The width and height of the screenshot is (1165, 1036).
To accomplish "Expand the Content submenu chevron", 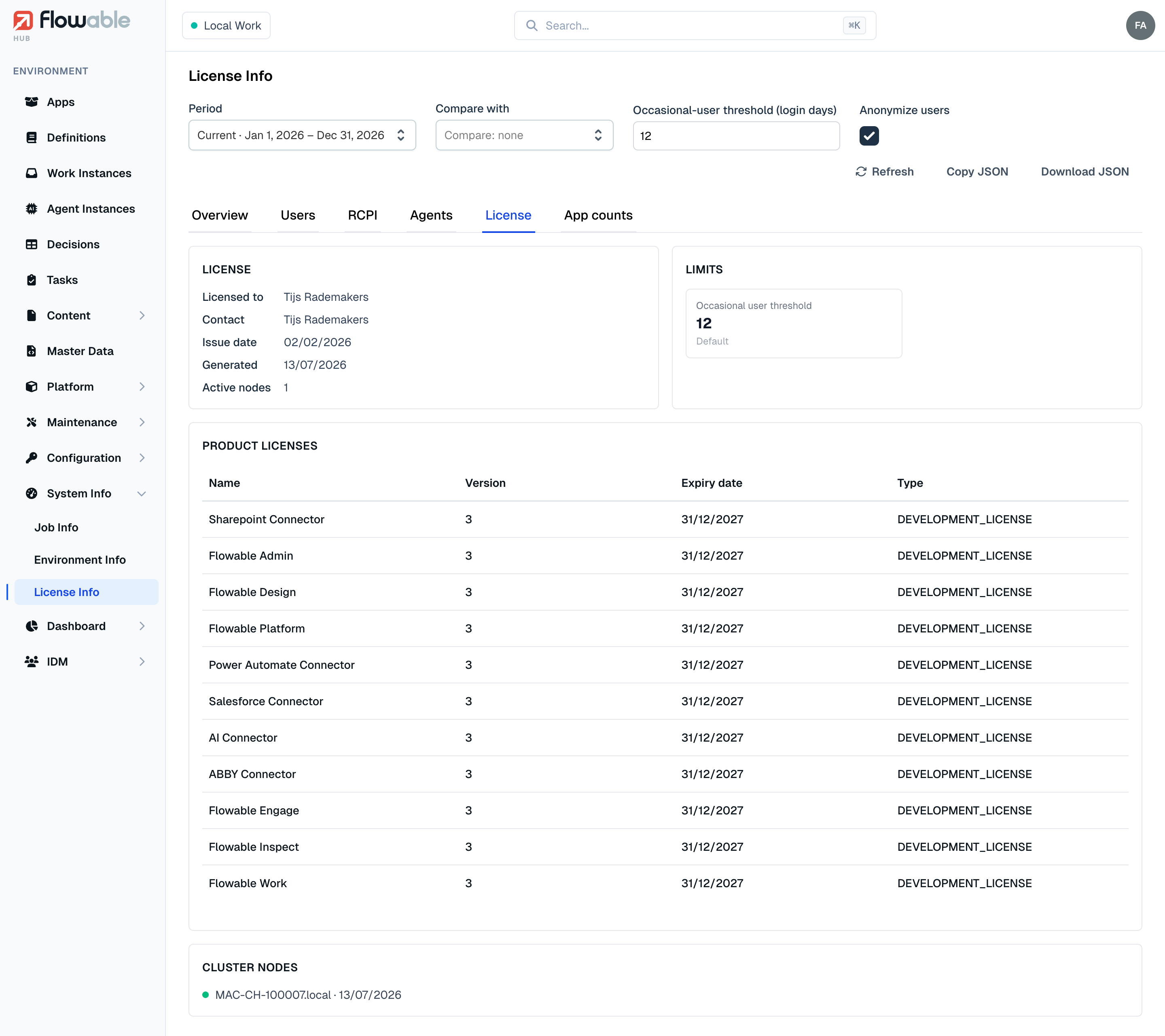I will pyautogui.click(x=142, y=316).
